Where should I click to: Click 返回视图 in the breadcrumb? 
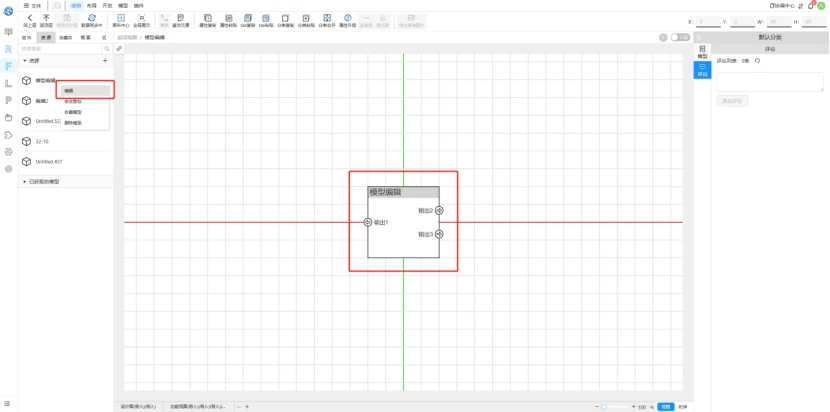click(x=127, y=38)
